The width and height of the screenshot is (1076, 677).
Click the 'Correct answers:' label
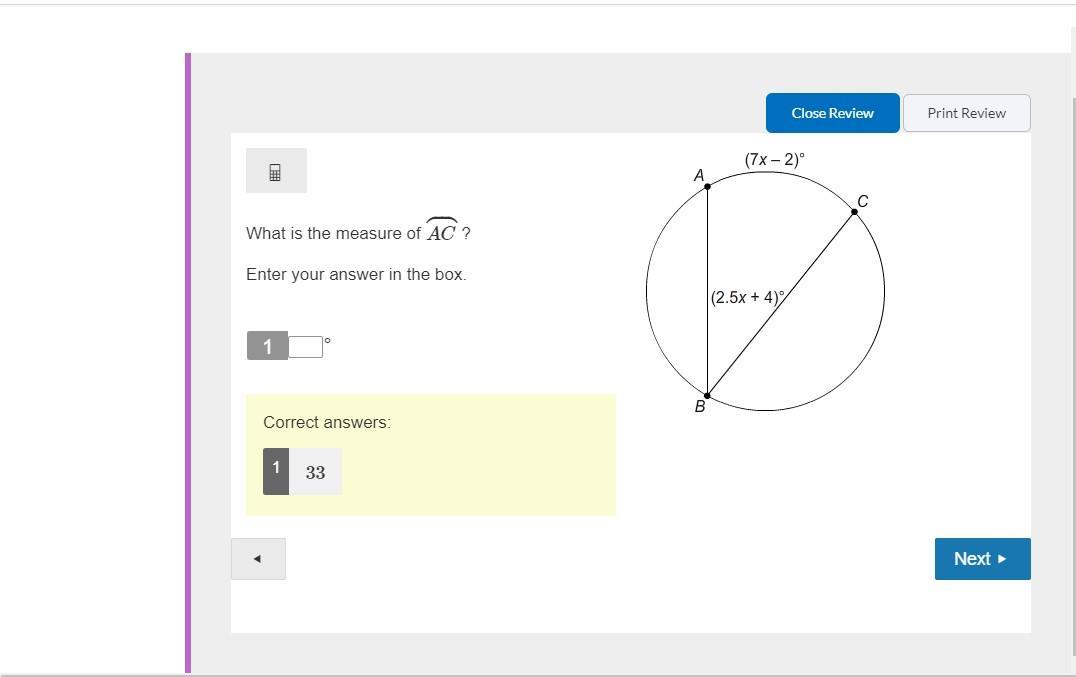tap(327, 422)
